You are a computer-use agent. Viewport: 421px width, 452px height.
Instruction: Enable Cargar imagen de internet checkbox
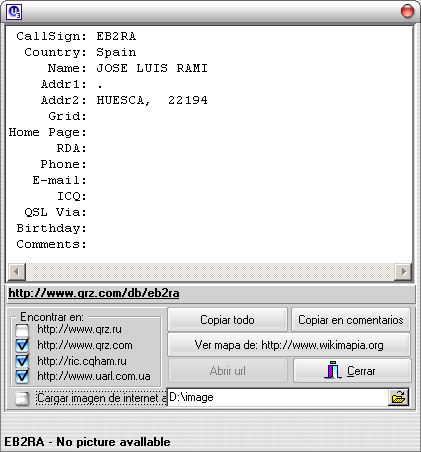(22, 398)
